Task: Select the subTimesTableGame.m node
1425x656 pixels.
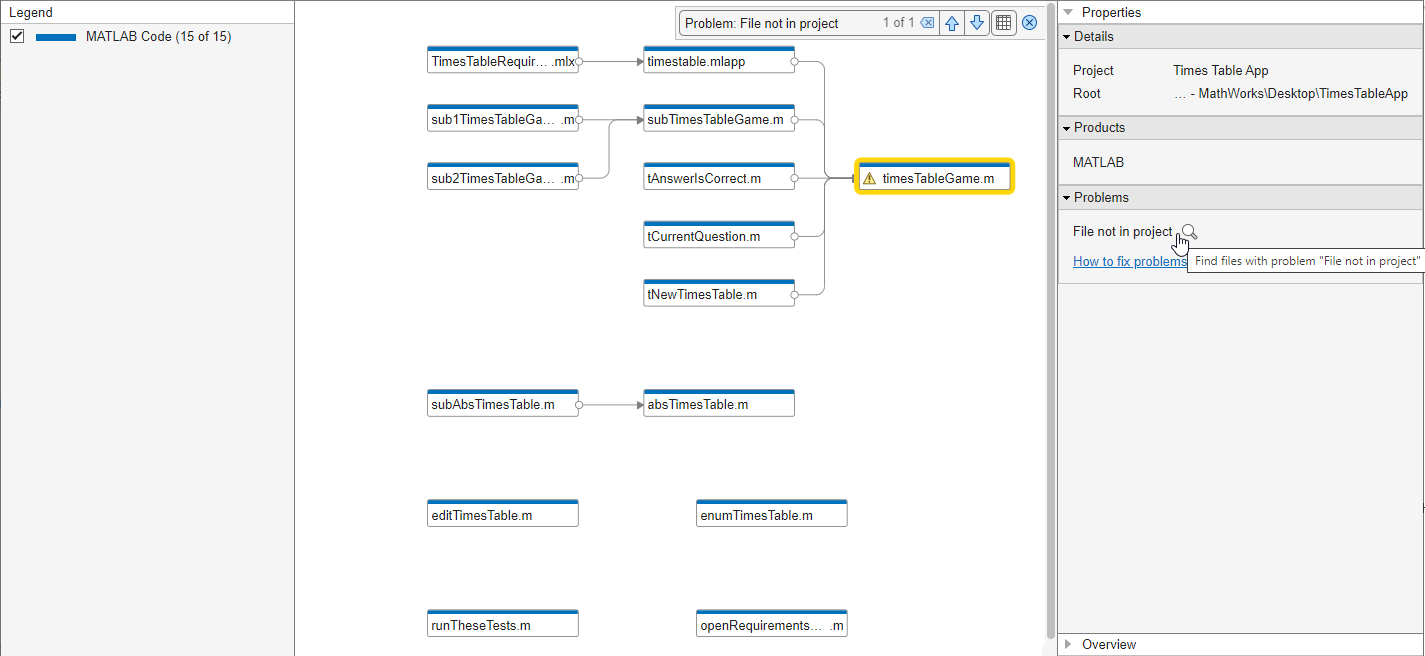Action: [x=719, y=120]
